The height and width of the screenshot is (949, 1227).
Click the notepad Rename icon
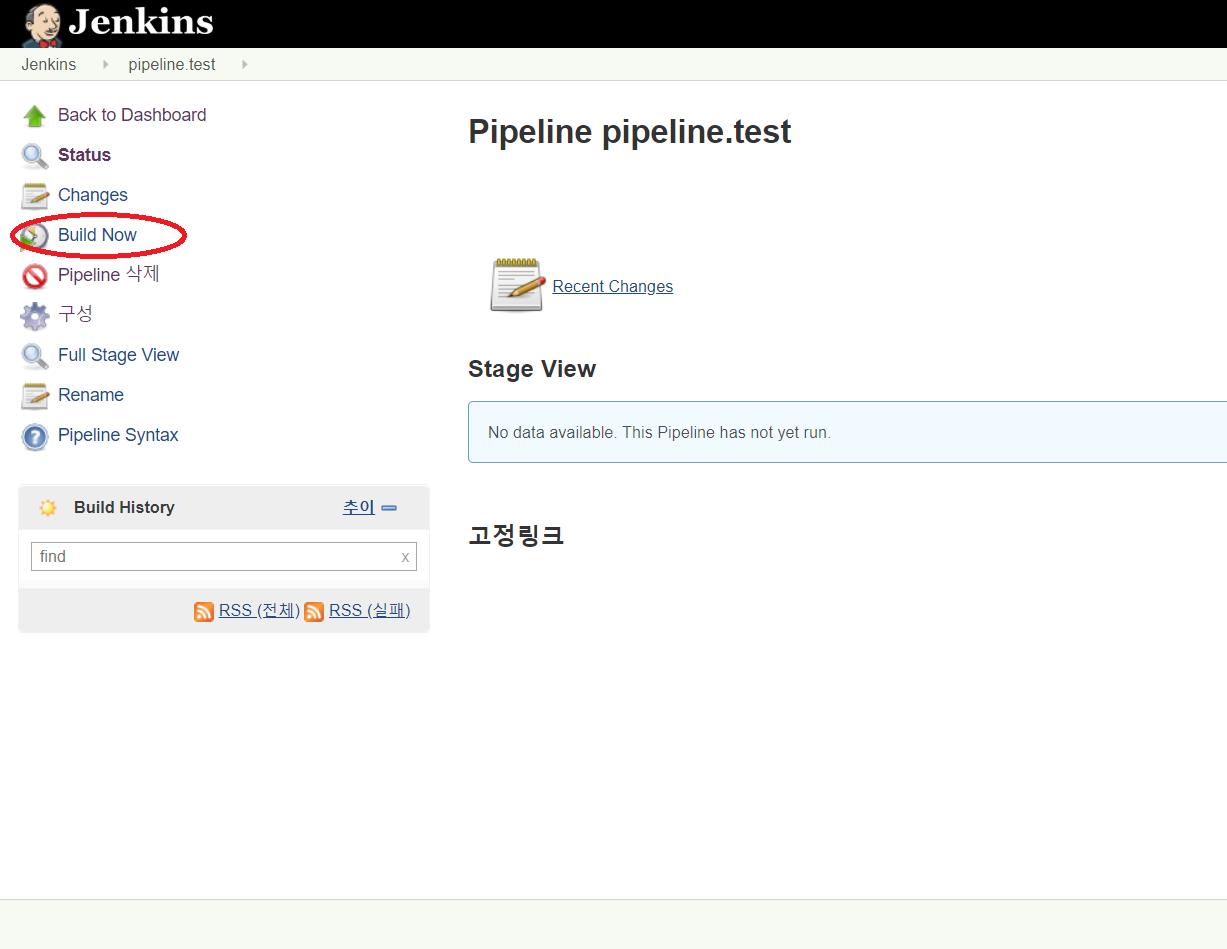pyautogui.click(x=34, y=396)
